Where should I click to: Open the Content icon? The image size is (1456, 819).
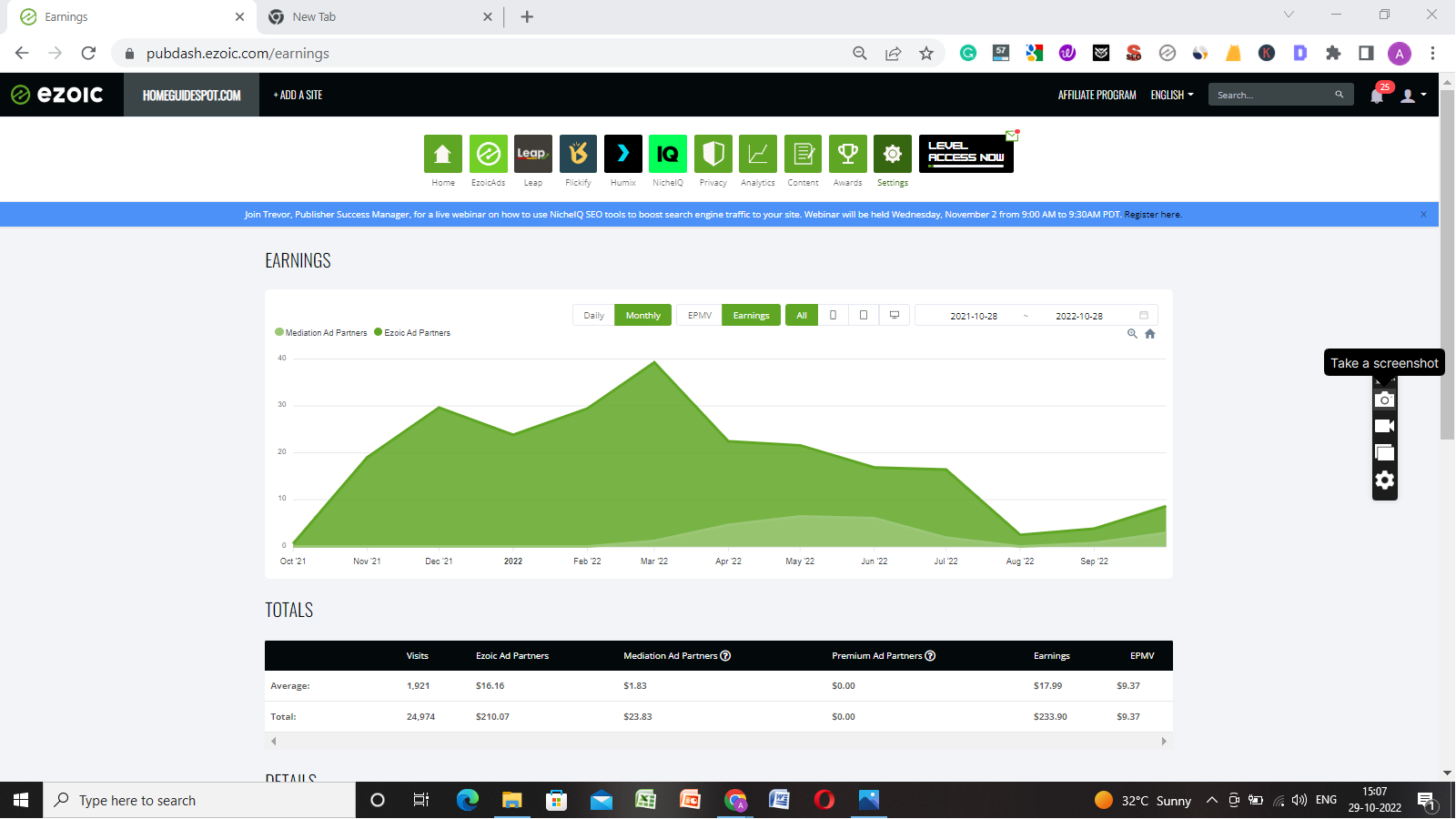point(804,154)
